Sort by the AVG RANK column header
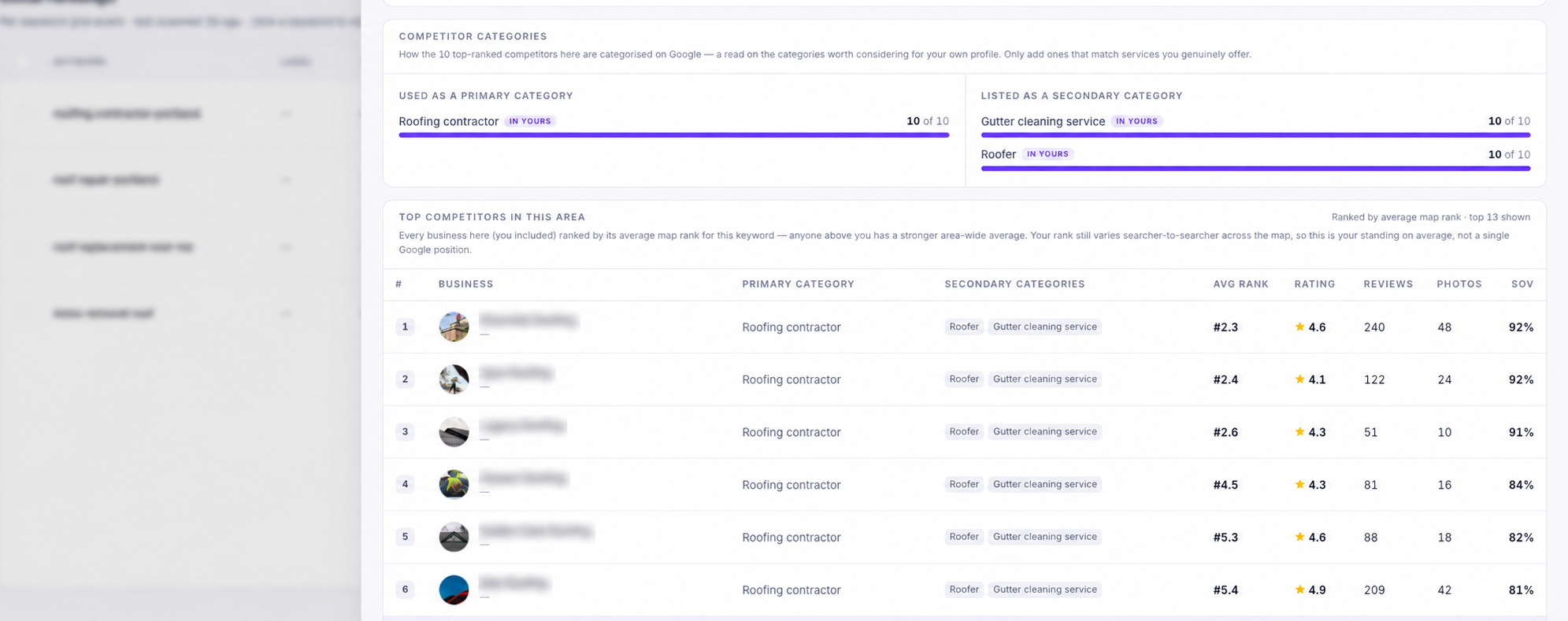1568x621 pixels. 1240,284
